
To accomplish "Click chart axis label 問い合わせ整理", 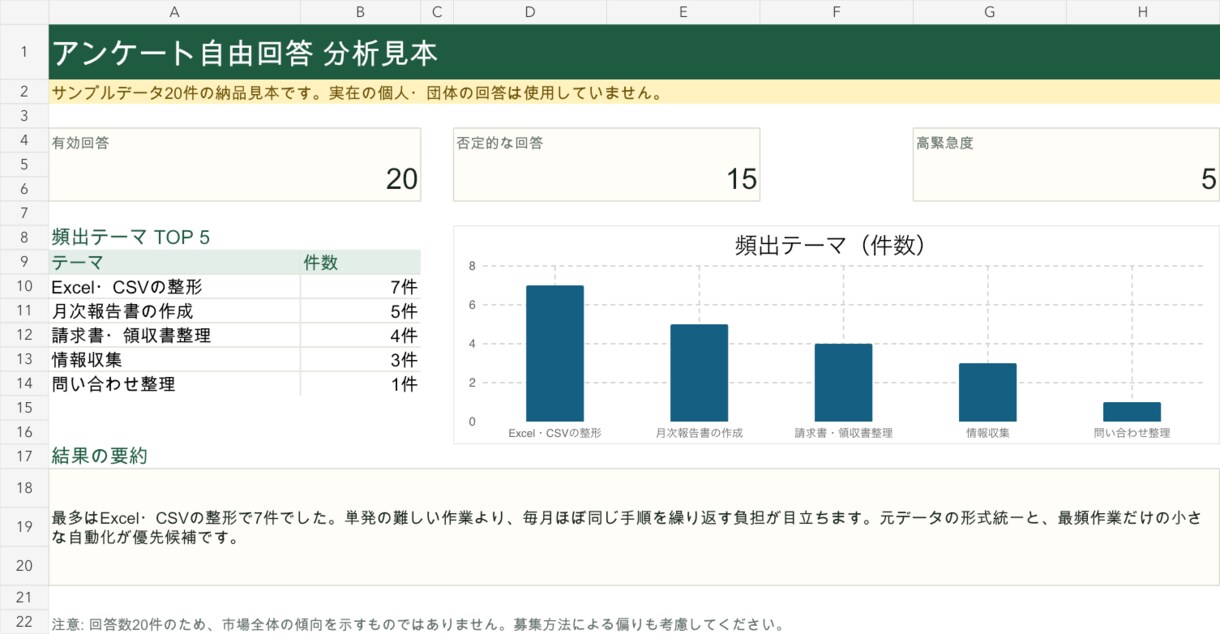I will click(1132, 433).
